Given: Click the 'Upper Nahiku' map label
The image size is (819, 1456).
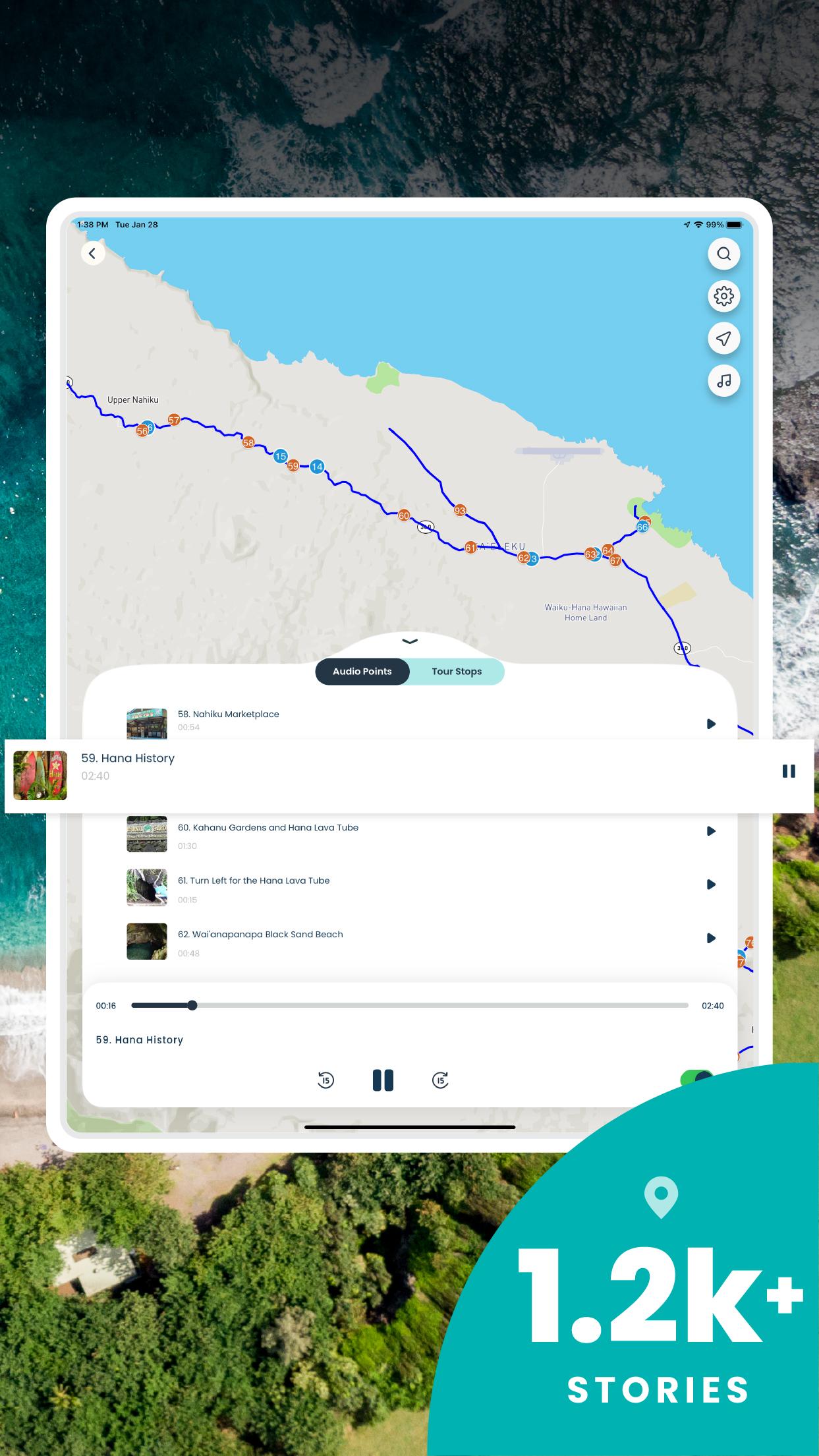Looking at the screenshot, I should [x=133, y=399].
